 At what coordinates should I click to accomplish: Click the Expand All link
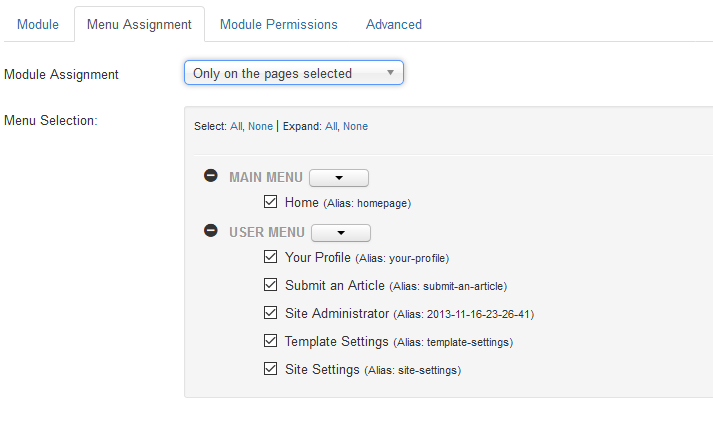(x=331, y=126)
